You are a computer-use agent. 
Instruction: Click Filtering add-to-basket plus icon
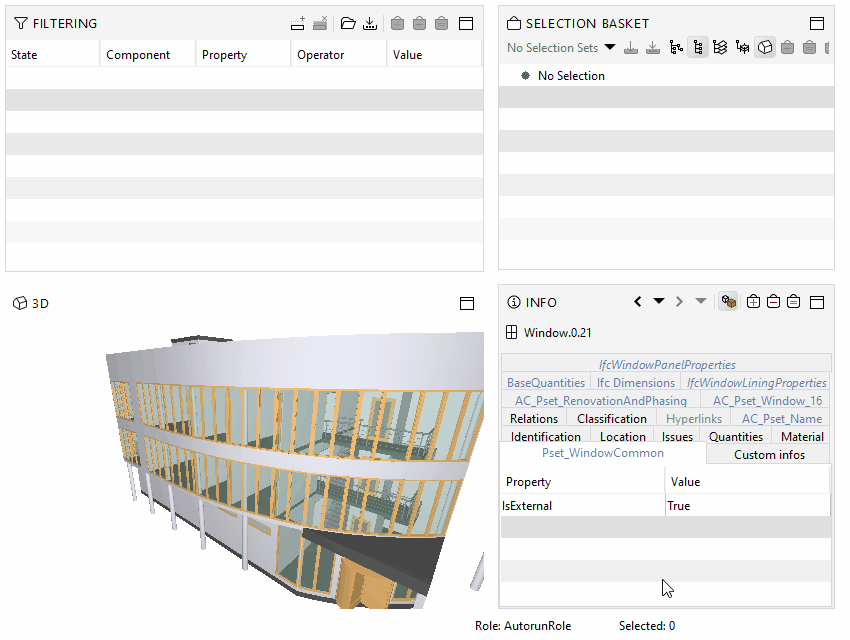click(x=397, y=23)
